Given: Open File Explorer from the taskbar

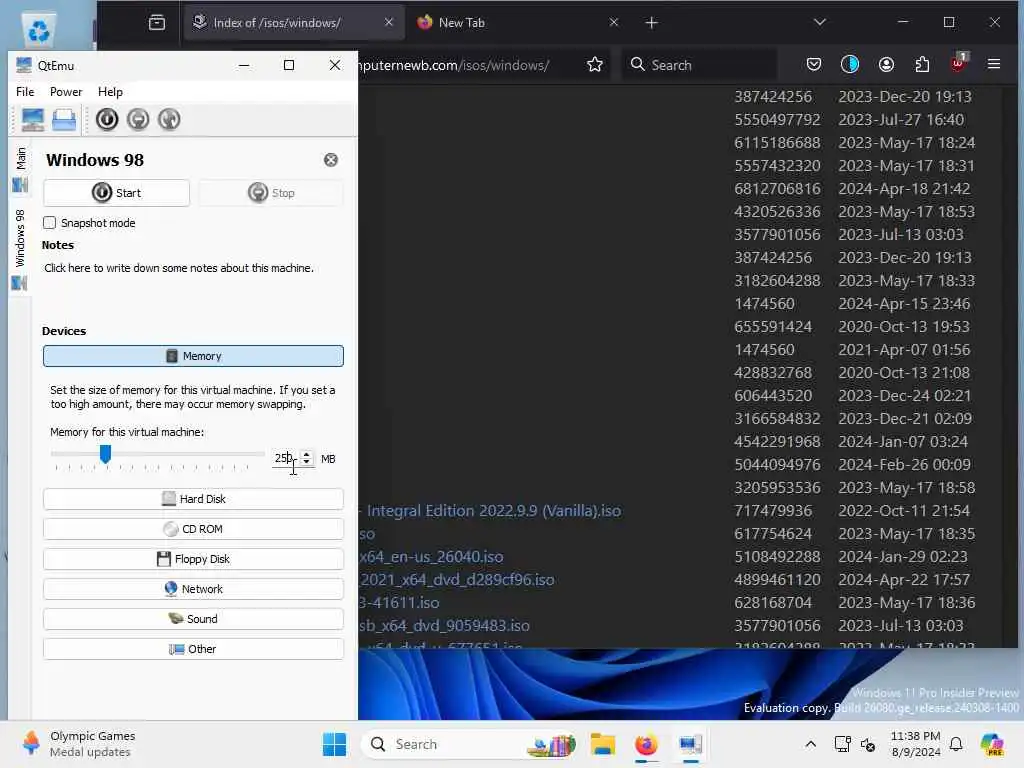Looking at the screenshot, I should point(602,744).
